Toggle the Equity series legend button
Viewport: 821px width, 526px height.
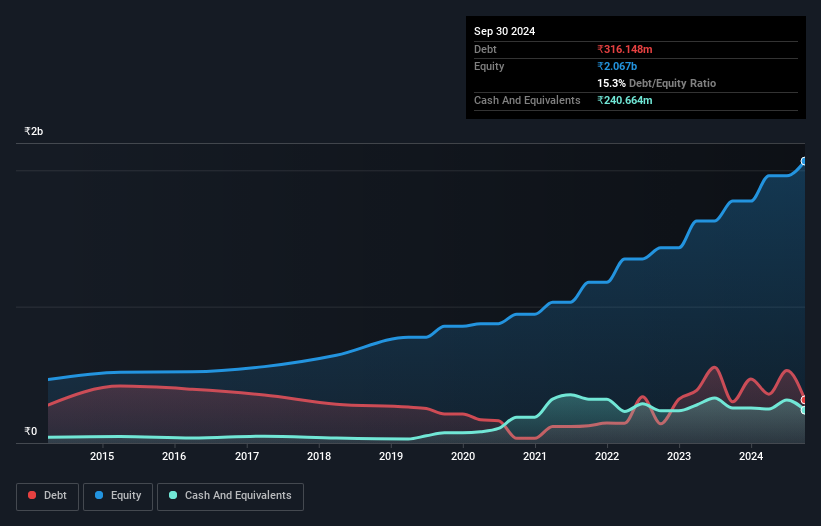coord(118,496)
